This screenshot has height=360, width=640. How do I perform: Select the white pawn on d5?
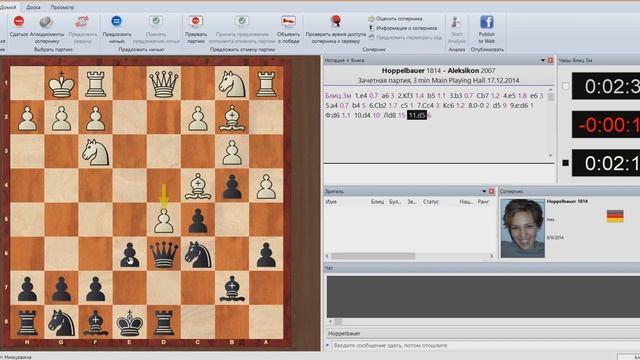164,220
